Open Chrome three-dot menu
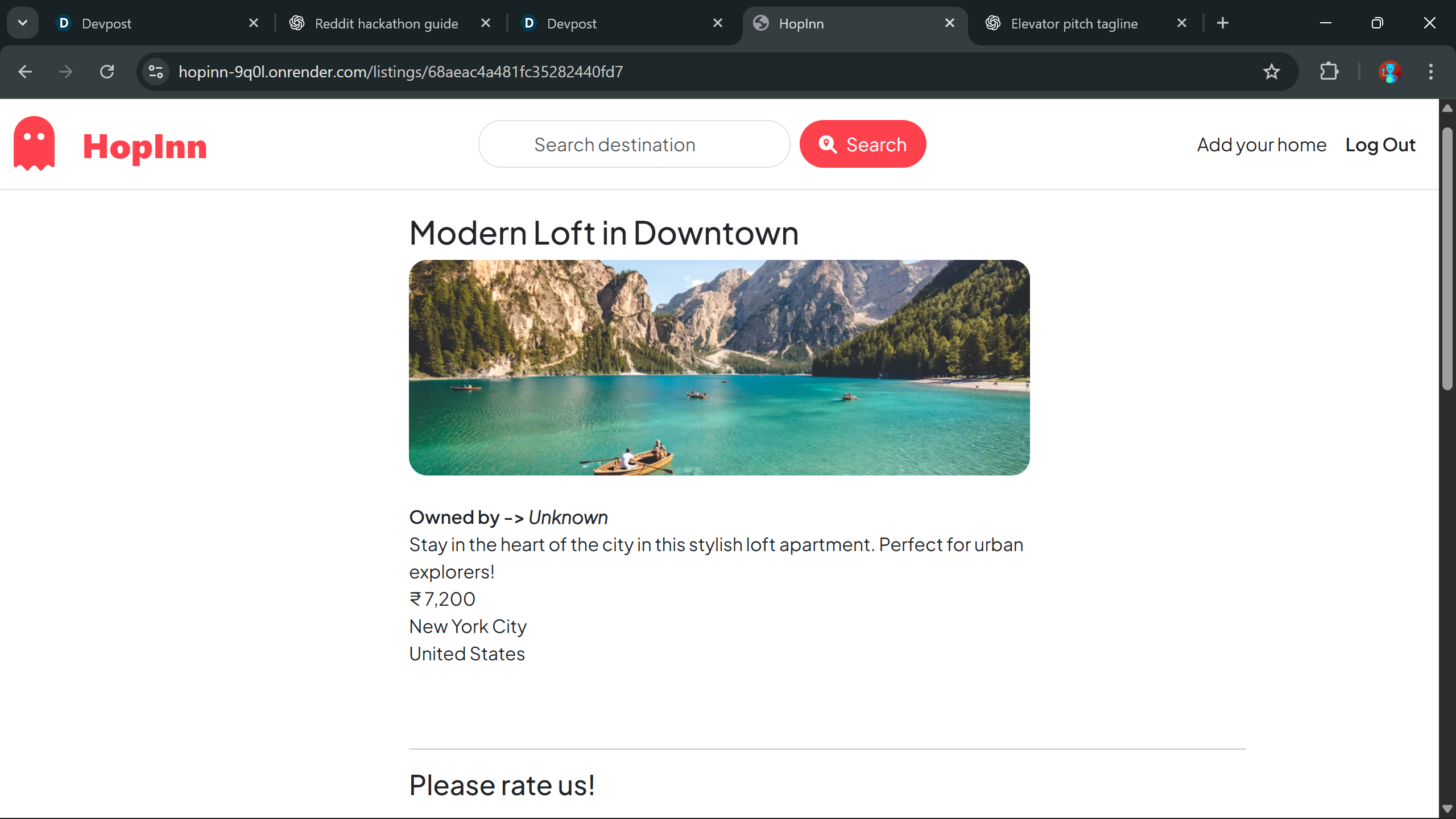This screenshot has width=1456, height=819. (x=1430, y=72)
